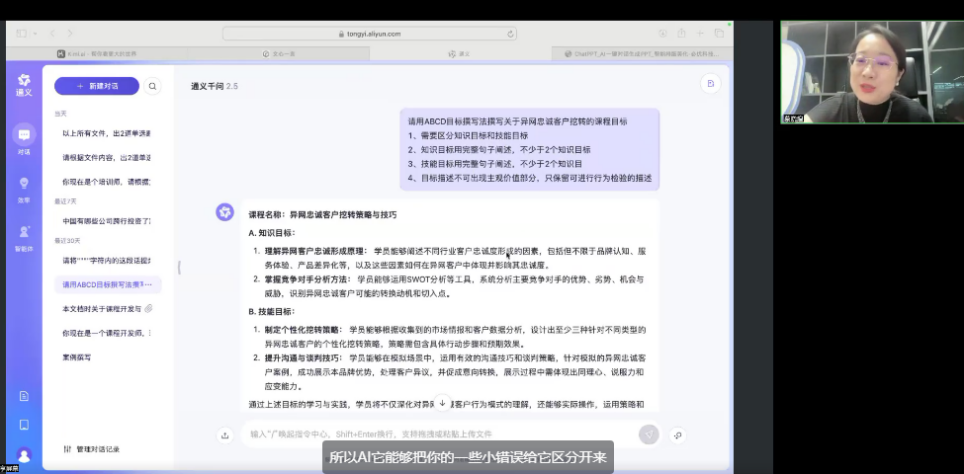Switch to Kimi.ai browser tab

(x=97, y=53)
